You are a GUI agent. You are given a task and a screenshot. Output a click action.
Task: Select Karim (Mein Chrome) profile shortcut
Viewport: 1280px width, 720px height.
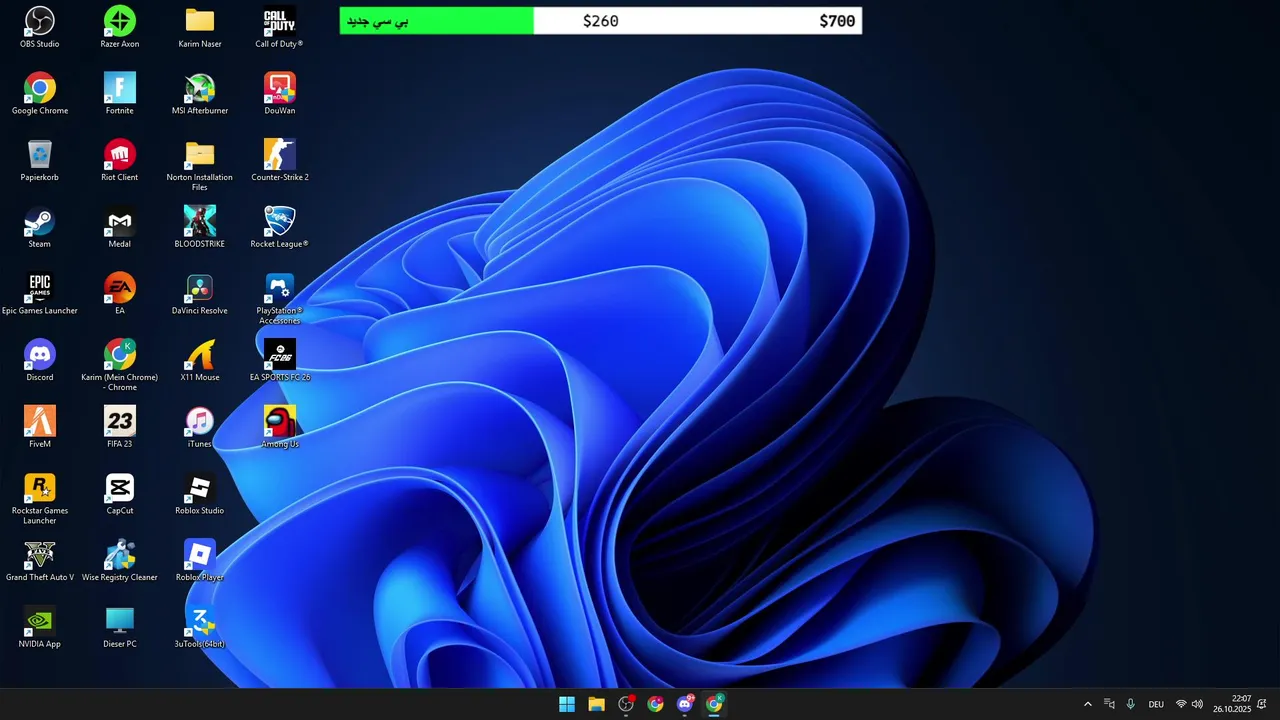click(x=120, y=365)
